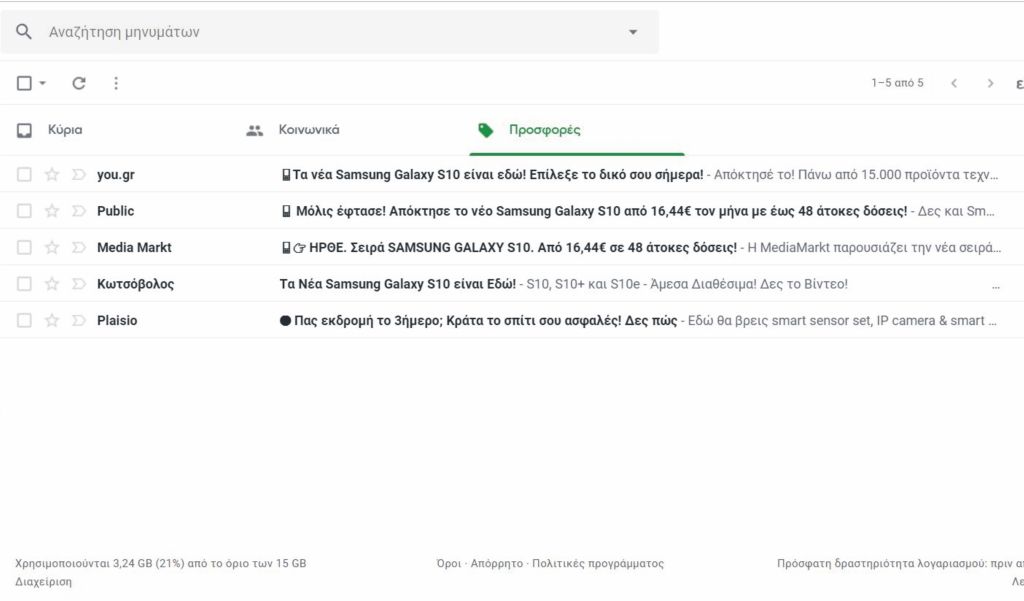Star the Public email
This screenshot has height=601, width=1024.
[52, 211]
